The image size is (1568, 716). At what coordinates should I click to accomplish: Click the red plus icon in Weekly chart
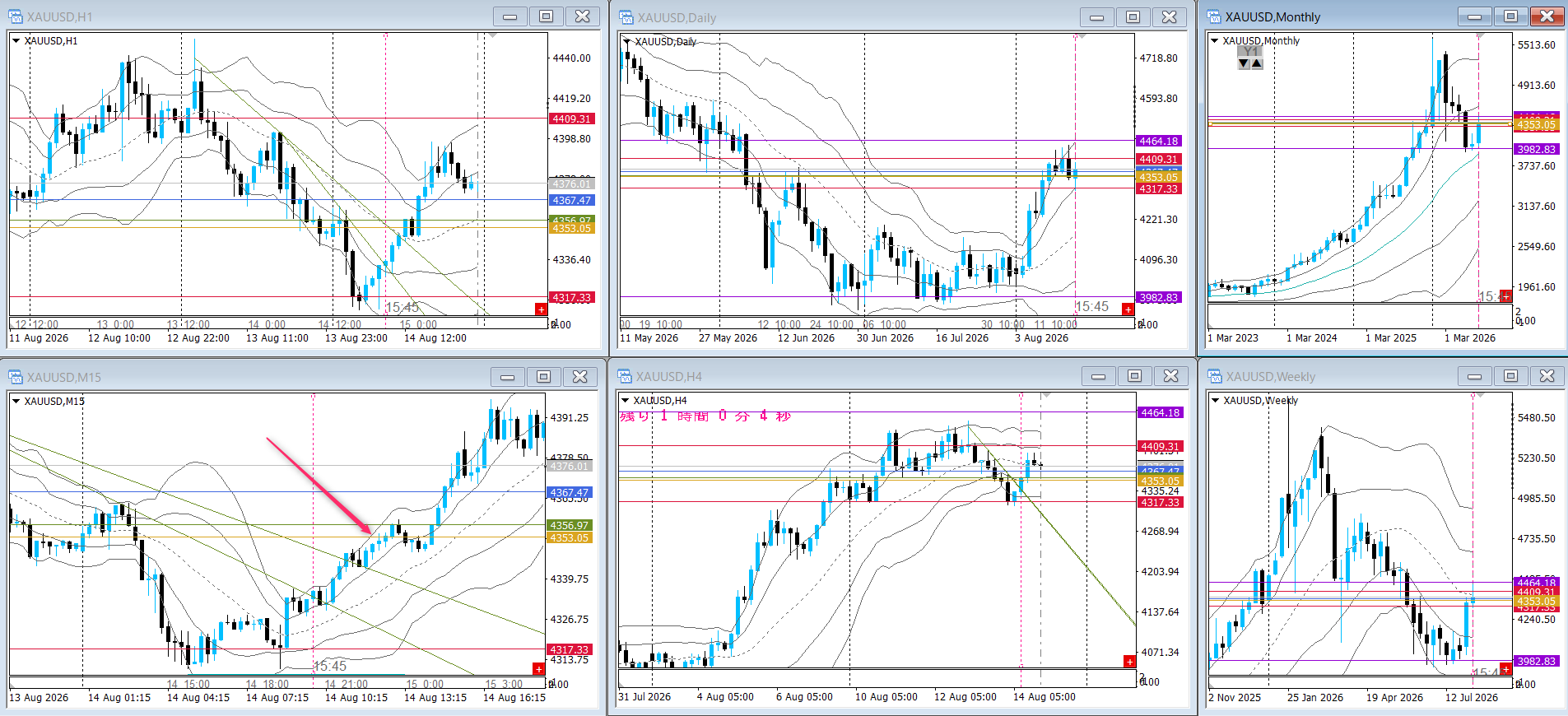click(x=1505, y=670)
